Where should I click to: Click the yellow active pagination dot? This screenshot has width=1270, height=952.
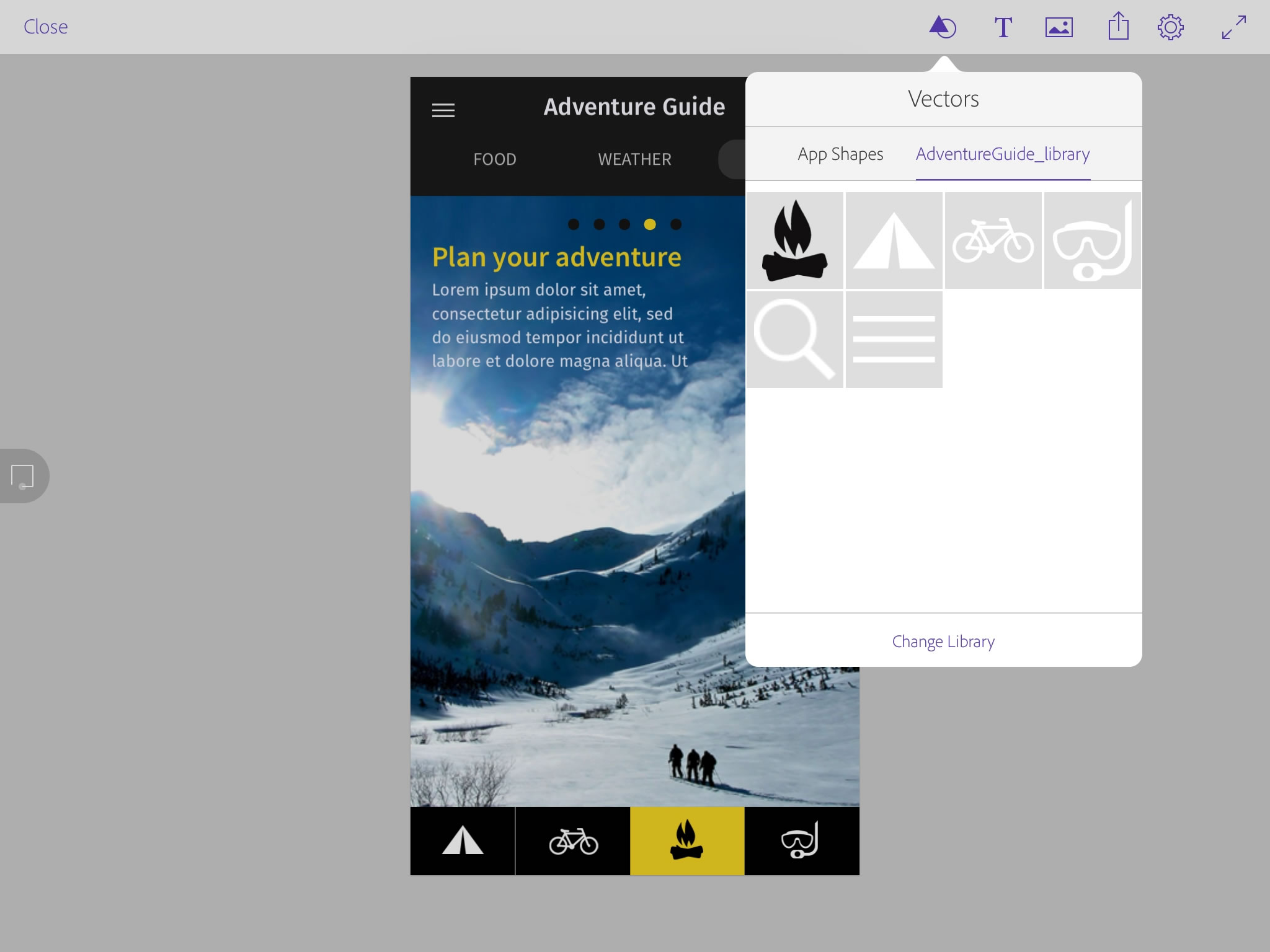650,224
